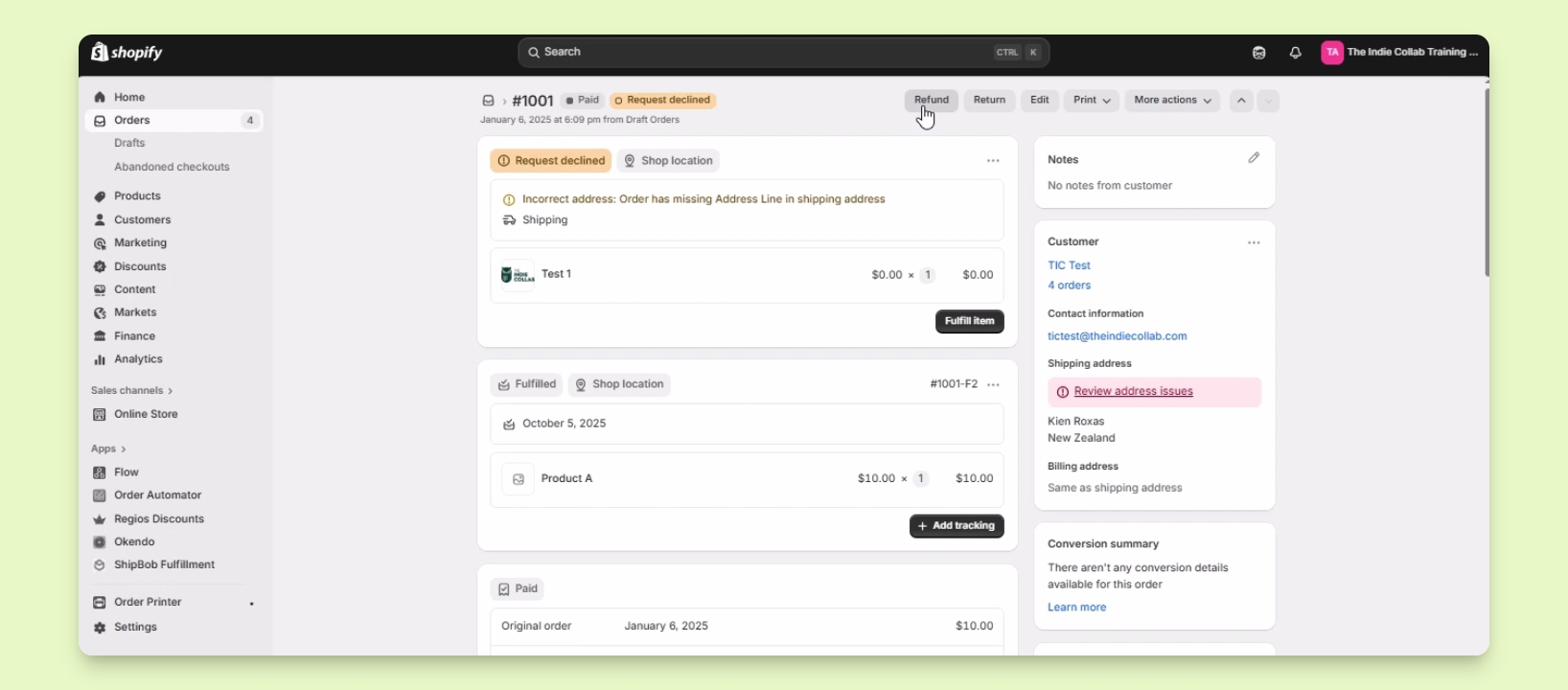Open the three-dot menu beside #1001-F2
The height and width of the screenshot is (690, 1568).
tap(993, 384)
